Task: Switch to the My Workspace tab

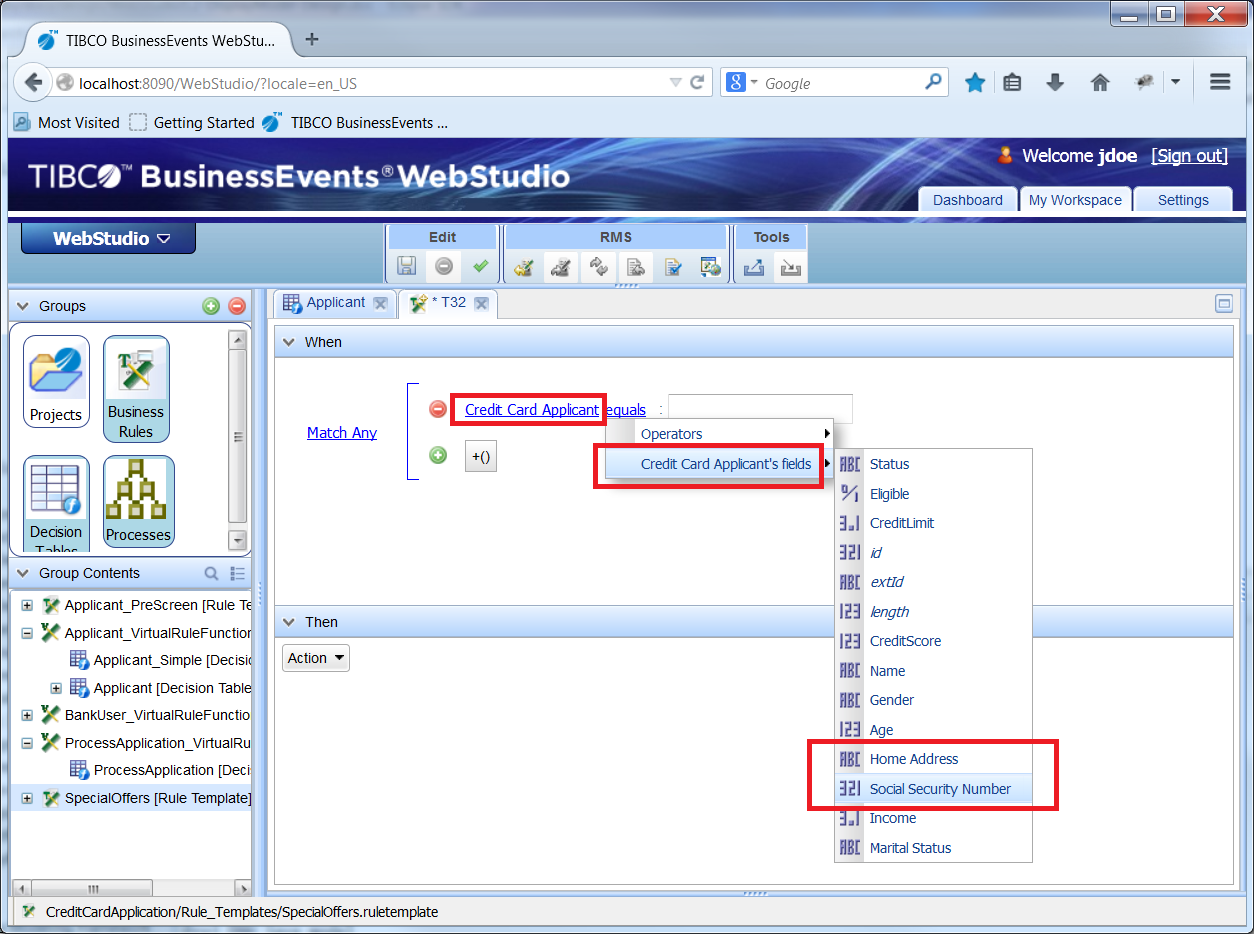Action: (1075, 200)
